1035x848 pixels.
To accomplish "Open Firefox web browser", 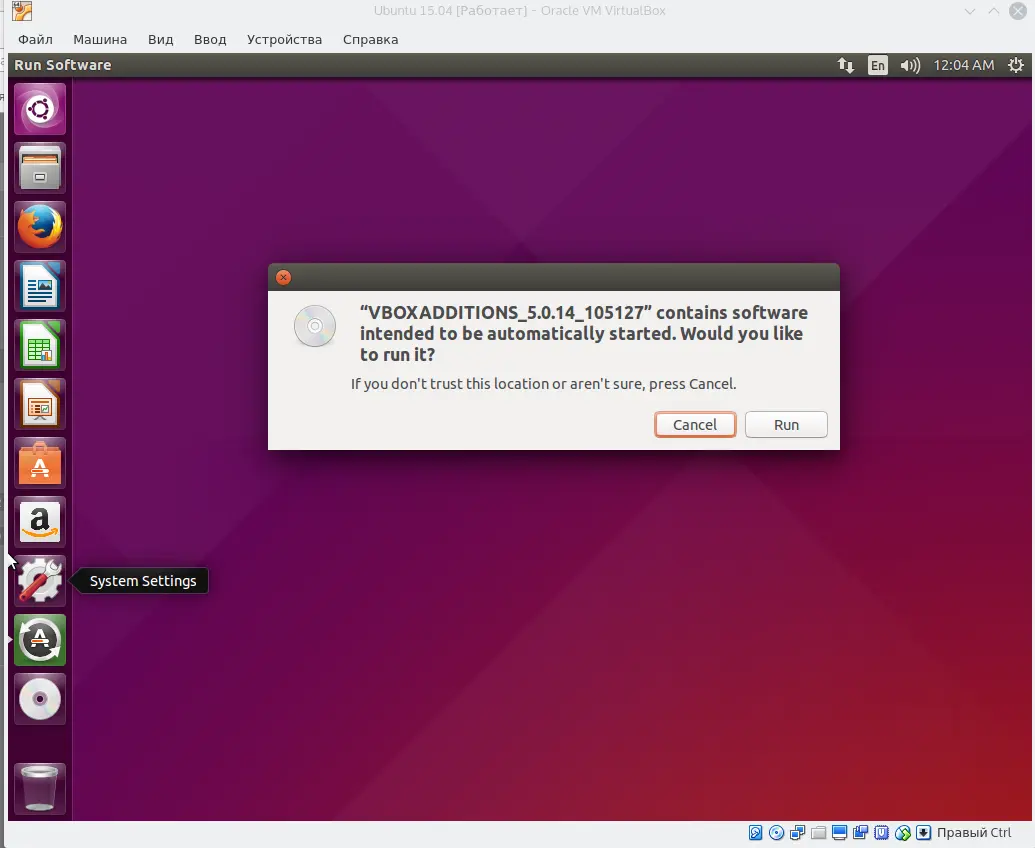I will [x=40, y=227].
